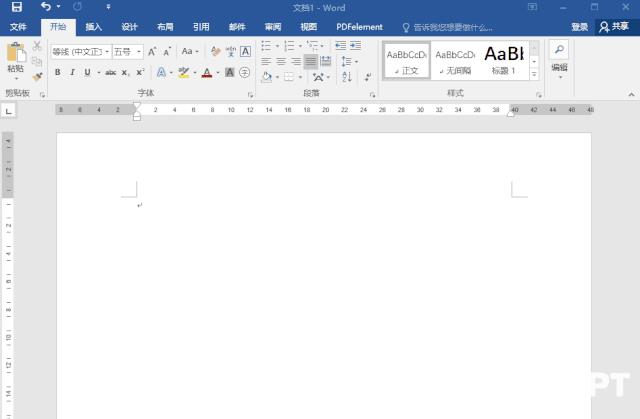Switch to the 引用 ribbon tab
Viewport: 640px width, 419px height.
pyautogui.click(x=201, y=27)
